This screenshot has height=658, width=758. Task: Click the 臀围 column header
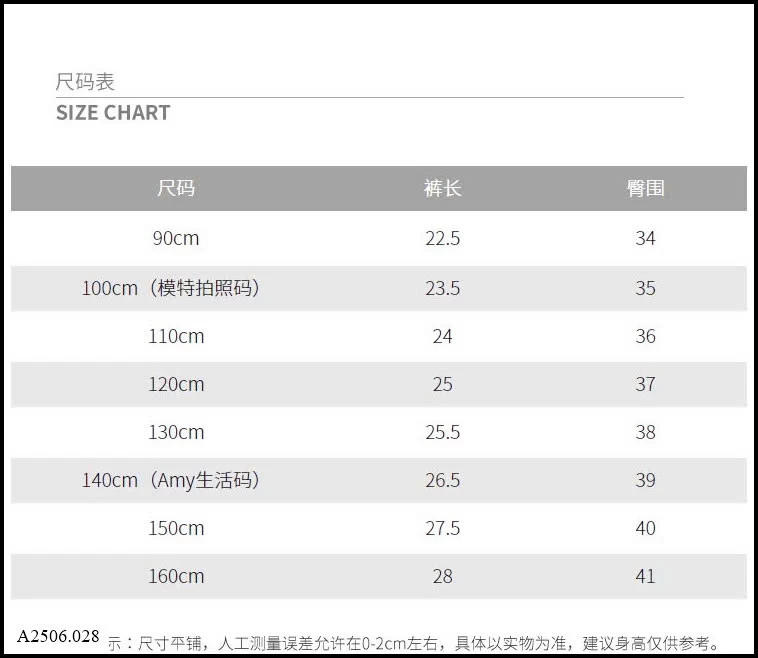tap(645, 188)
